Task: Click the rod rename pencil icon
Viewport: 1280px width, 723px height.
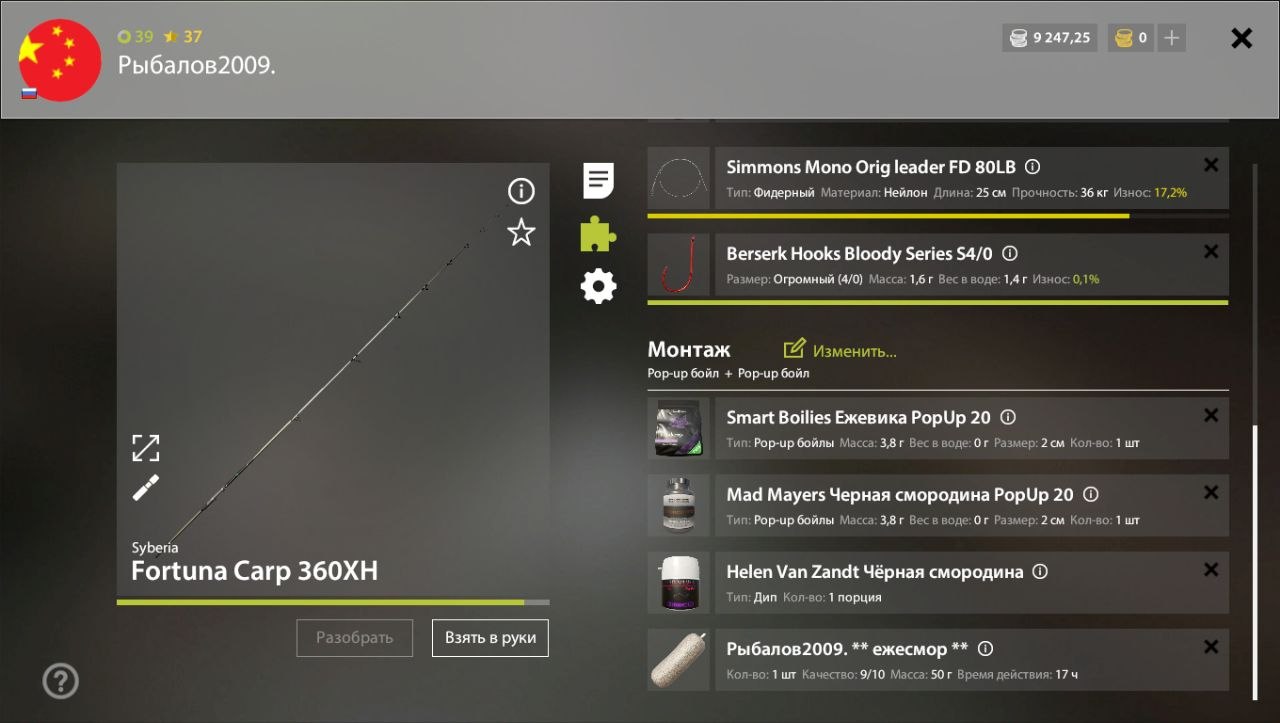Action: (146, 488)
